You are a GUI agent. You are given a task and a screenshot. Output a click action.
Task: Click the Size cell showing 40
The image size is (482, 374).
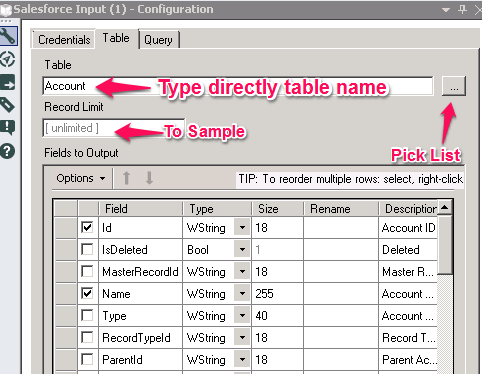278,316
